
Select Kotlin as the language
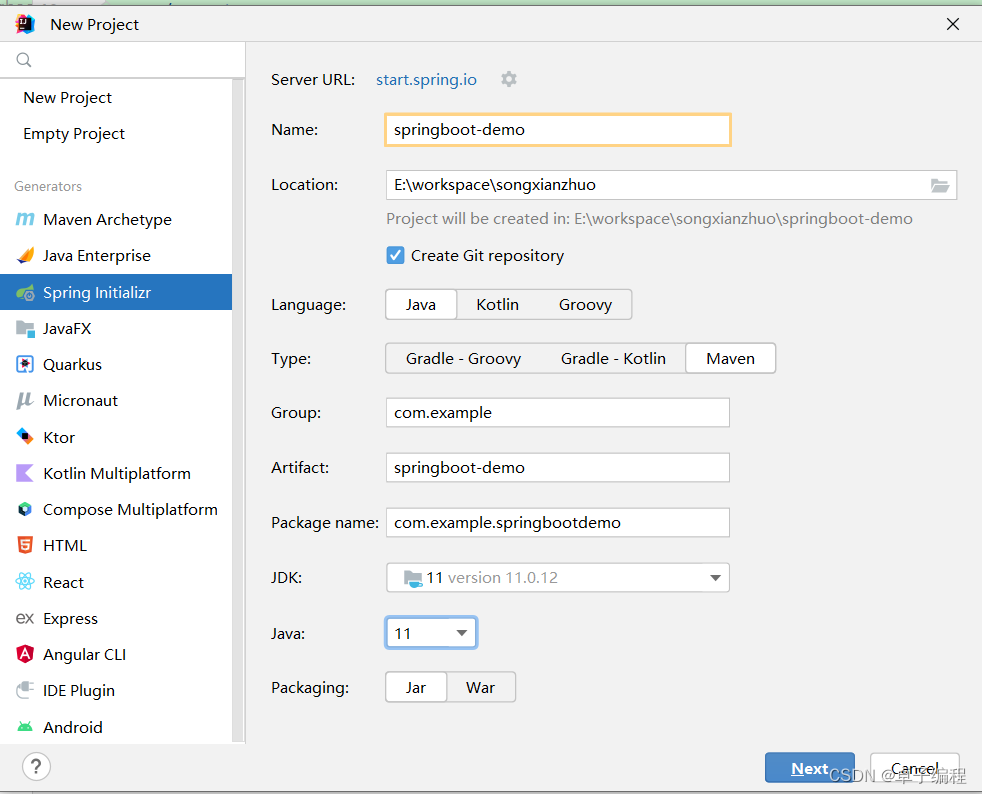[x=497, y=304]
